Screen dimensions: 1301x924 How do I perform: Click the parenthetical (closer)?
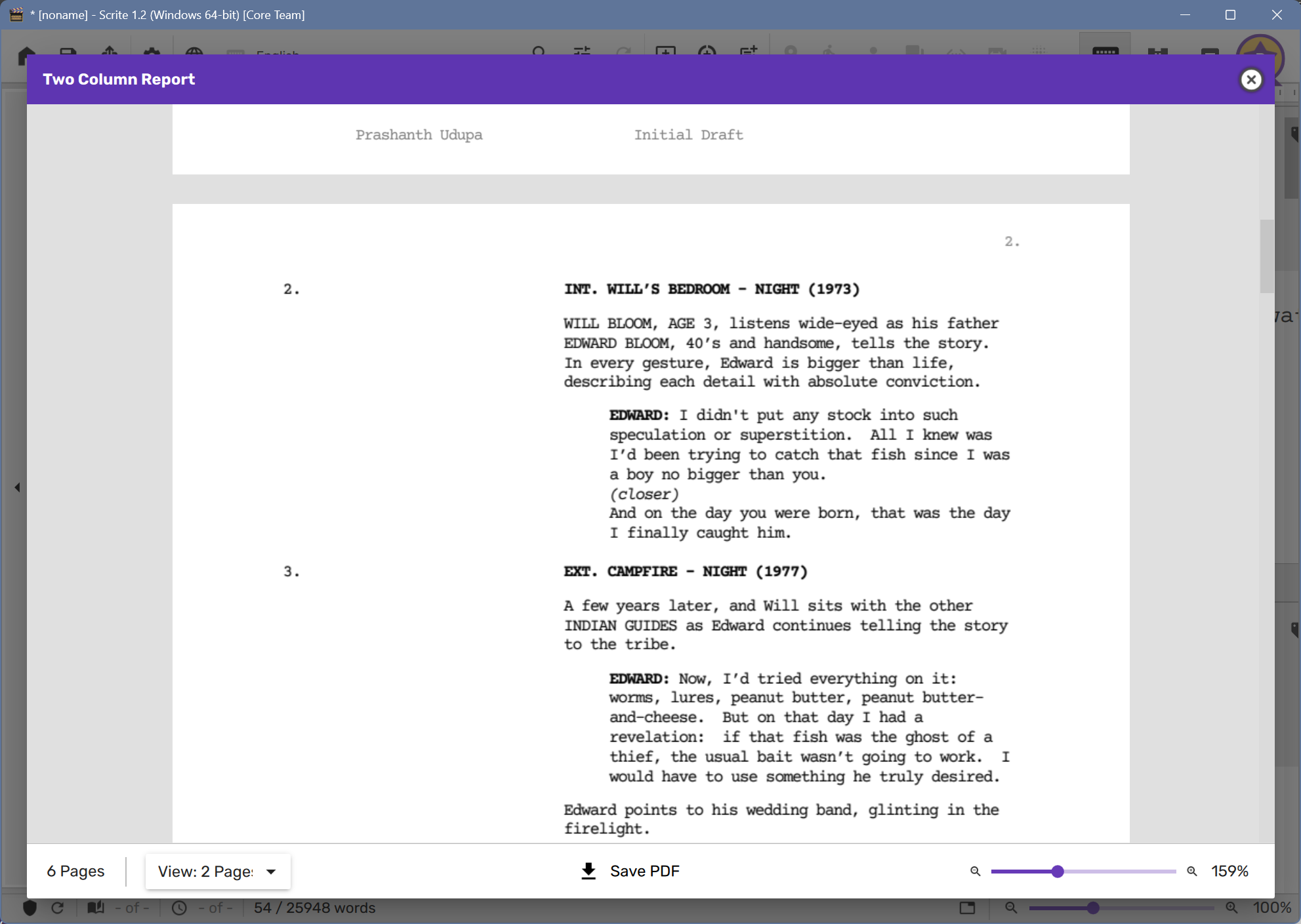pyautogui.click(x=644, y=494)
